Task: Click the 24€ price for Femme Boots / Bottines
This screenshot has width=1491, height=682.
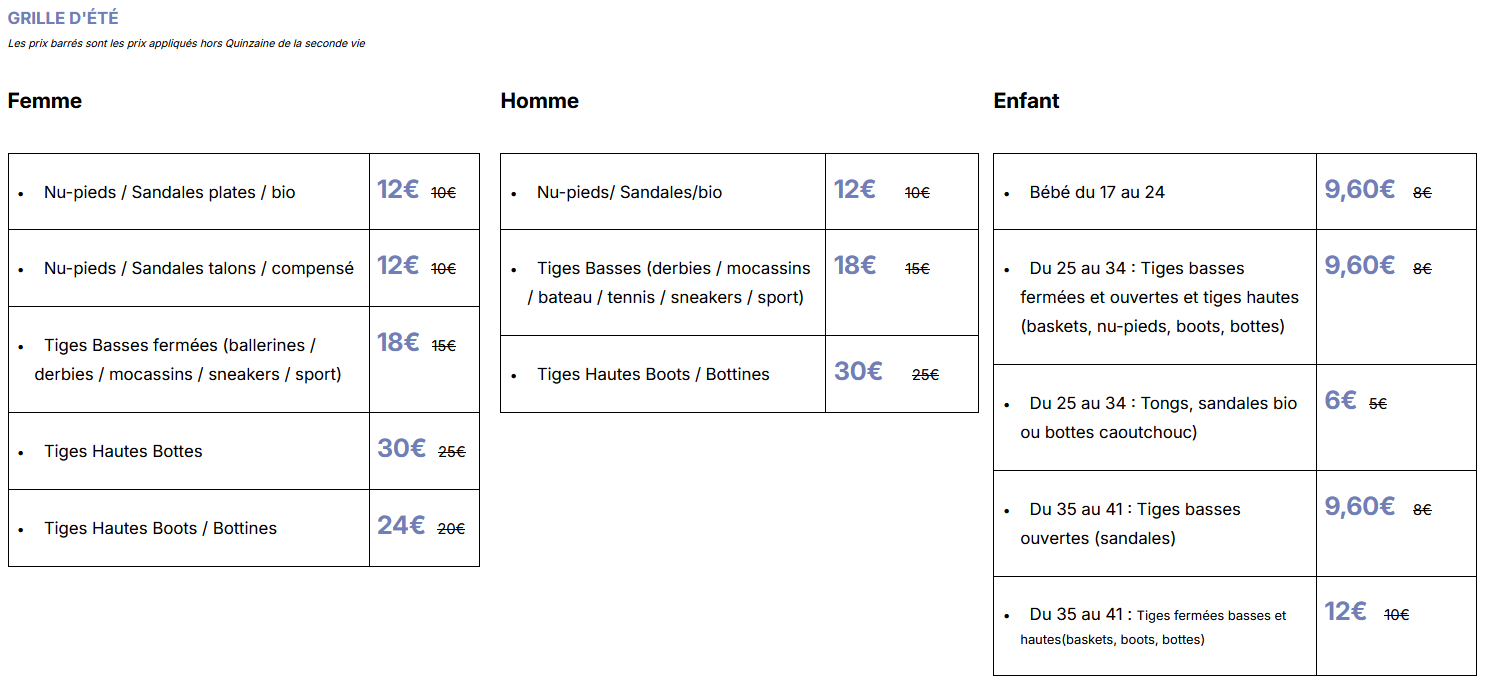Action: point(401,525)
